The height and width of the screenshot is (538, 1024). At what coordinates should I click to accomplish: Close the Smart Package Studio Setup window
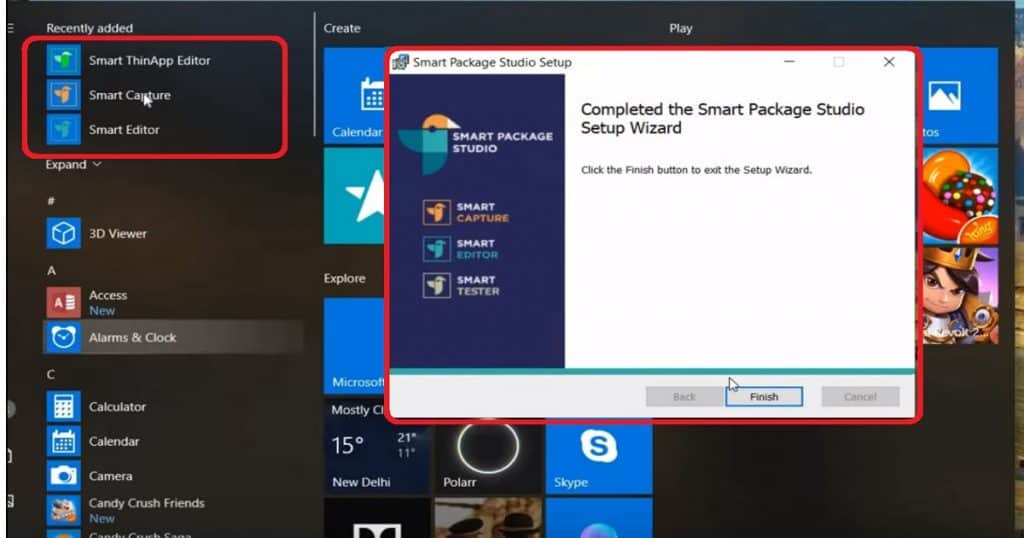click(889, 62)
